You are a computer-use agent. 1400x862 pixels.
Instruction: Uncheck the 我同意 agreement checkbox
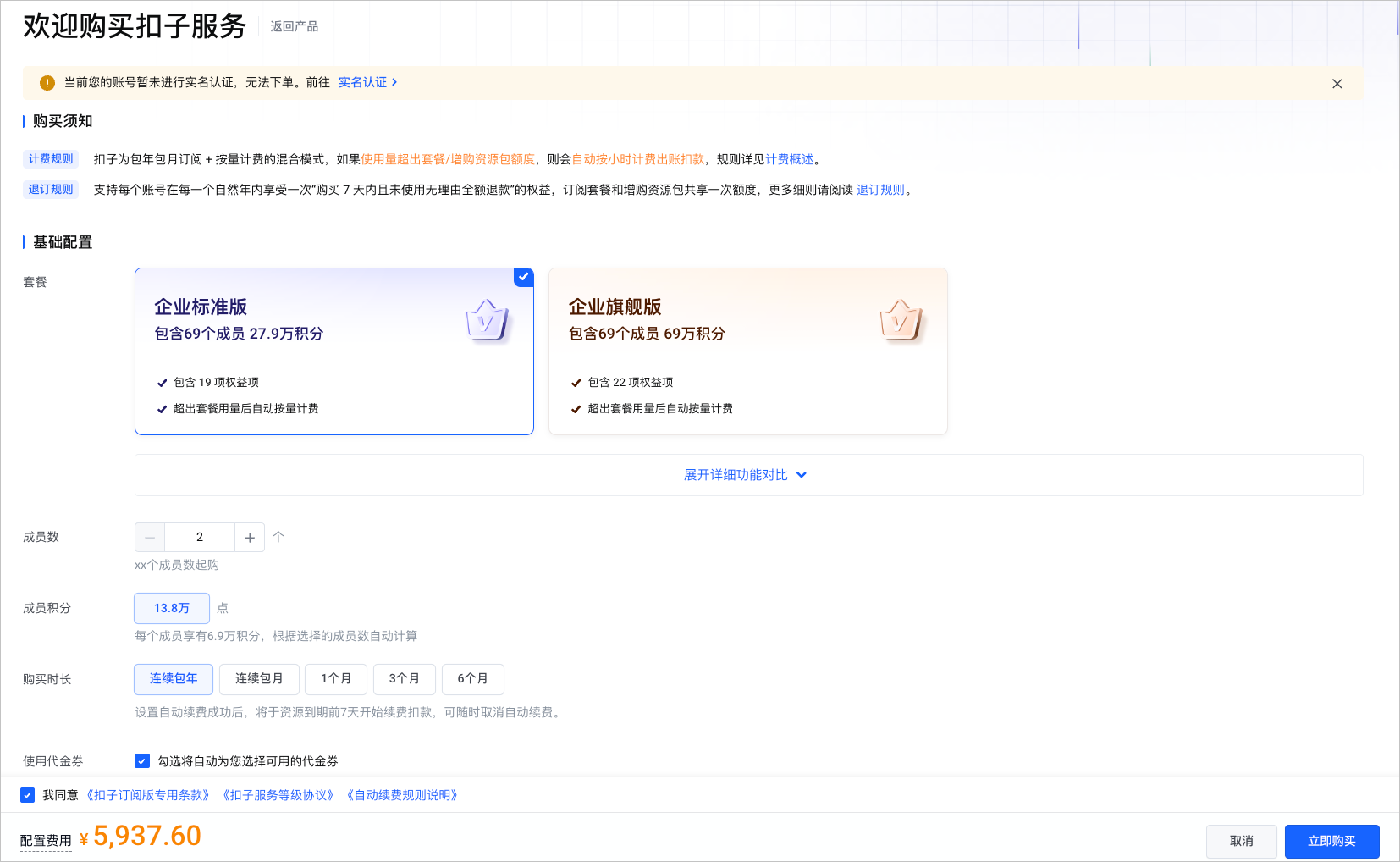(26, 794)
